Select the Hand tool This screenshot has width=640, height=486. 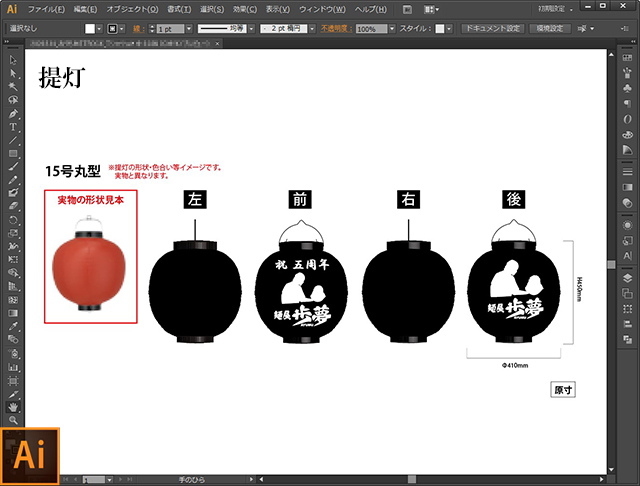point(13,408)
